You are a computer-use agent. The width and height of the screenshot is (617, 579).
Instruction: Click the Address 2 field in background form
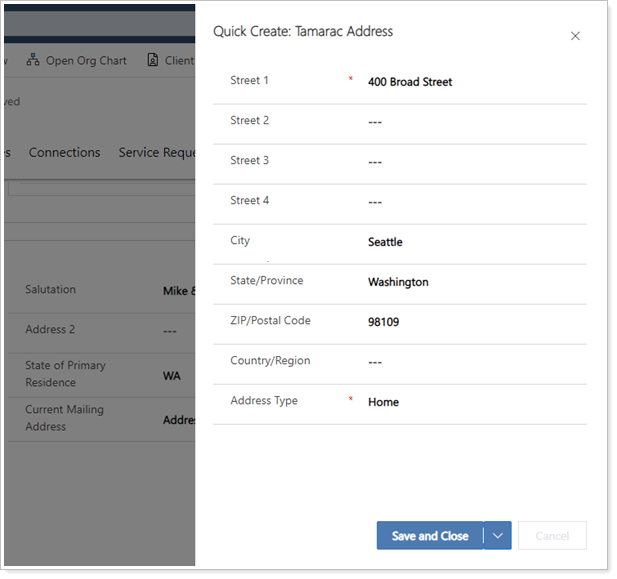coord(174,331)
